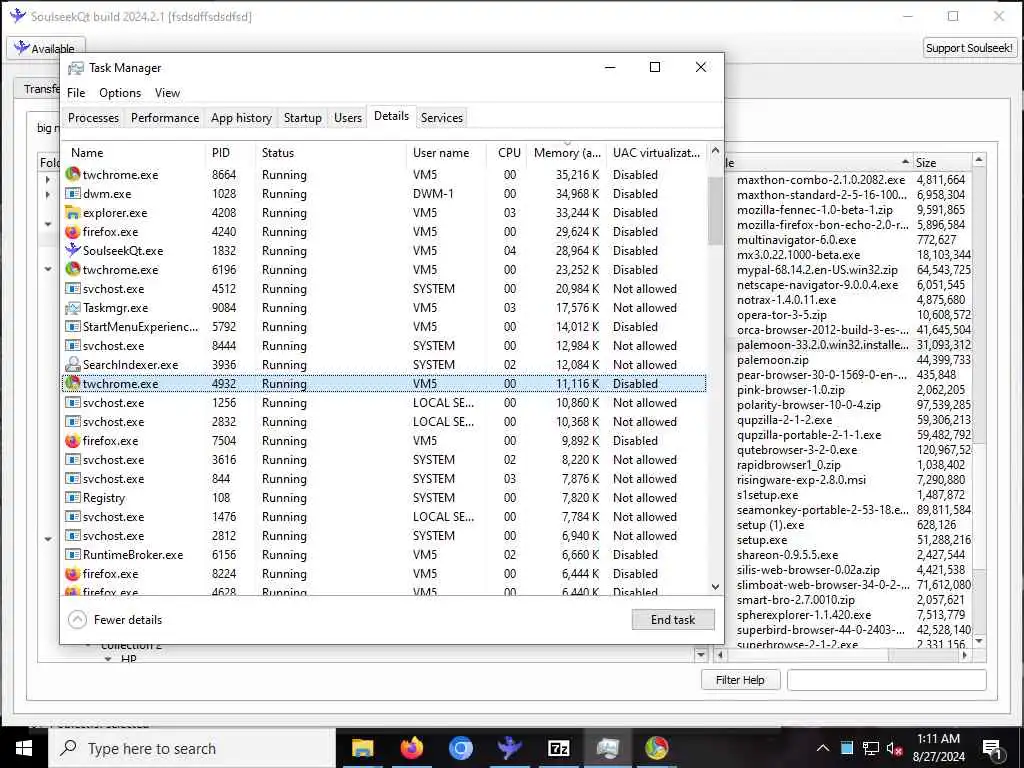Image resolution: width=1024 pixels, height=768 pixels.
Task: Sort processes by Name column
Action: click(134, 153)
